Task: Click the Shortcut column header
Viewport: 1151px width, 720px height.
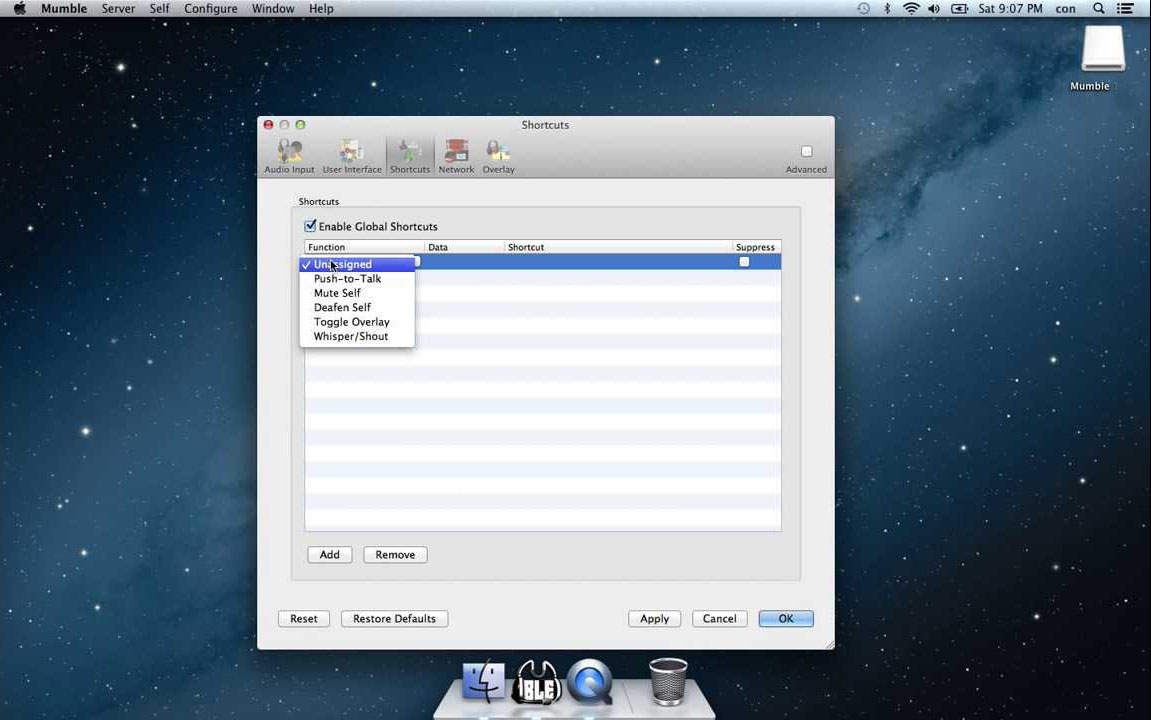Action: (619, 247)
